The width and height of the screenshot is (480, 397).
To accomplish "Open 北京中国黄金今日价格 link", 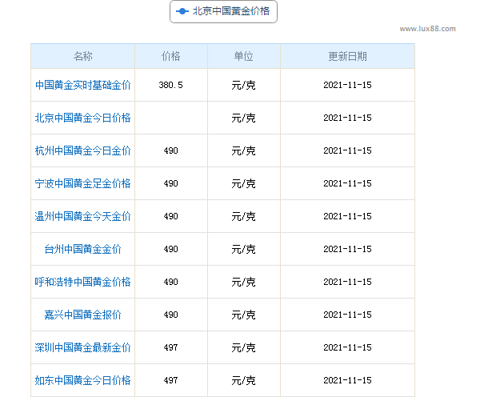I will [83, 118].
